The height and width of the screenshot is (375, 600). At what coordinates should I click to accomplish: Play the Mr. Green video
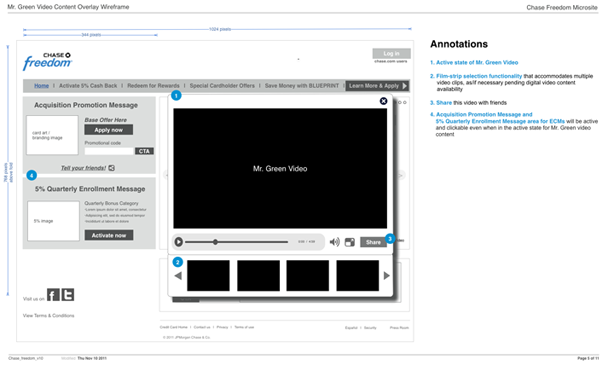click(178, 242)
